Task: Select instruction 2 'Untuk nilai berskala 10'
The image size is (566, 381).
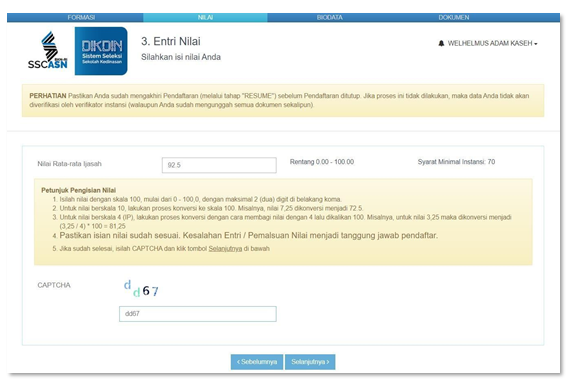Action: [x=211, y=208]
